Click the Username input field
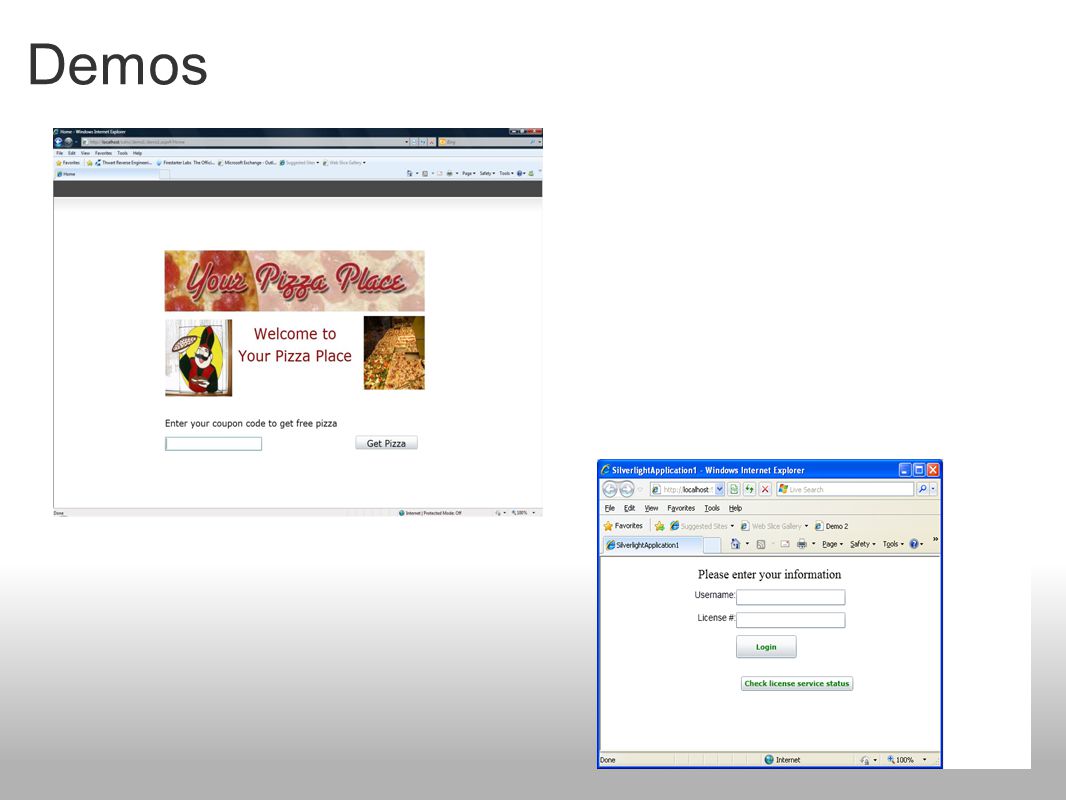Screen dimensions: 1066x800 791,597
